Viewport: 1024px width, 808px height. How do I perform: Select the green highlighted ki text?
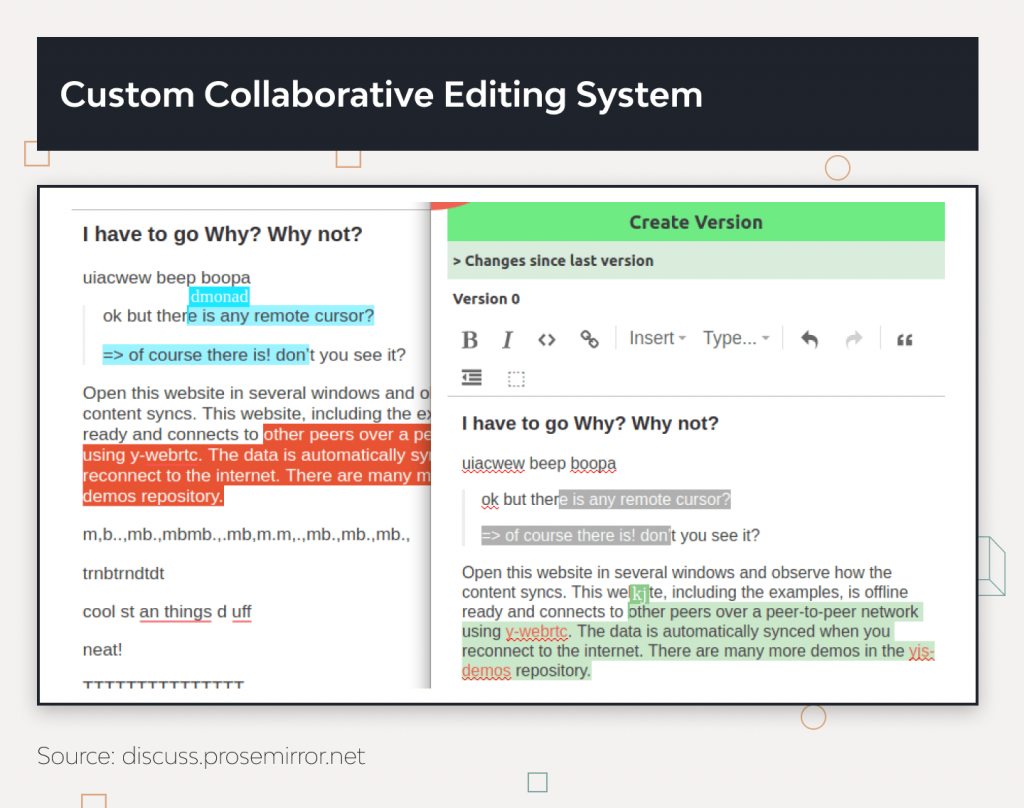tap(639, 592)
